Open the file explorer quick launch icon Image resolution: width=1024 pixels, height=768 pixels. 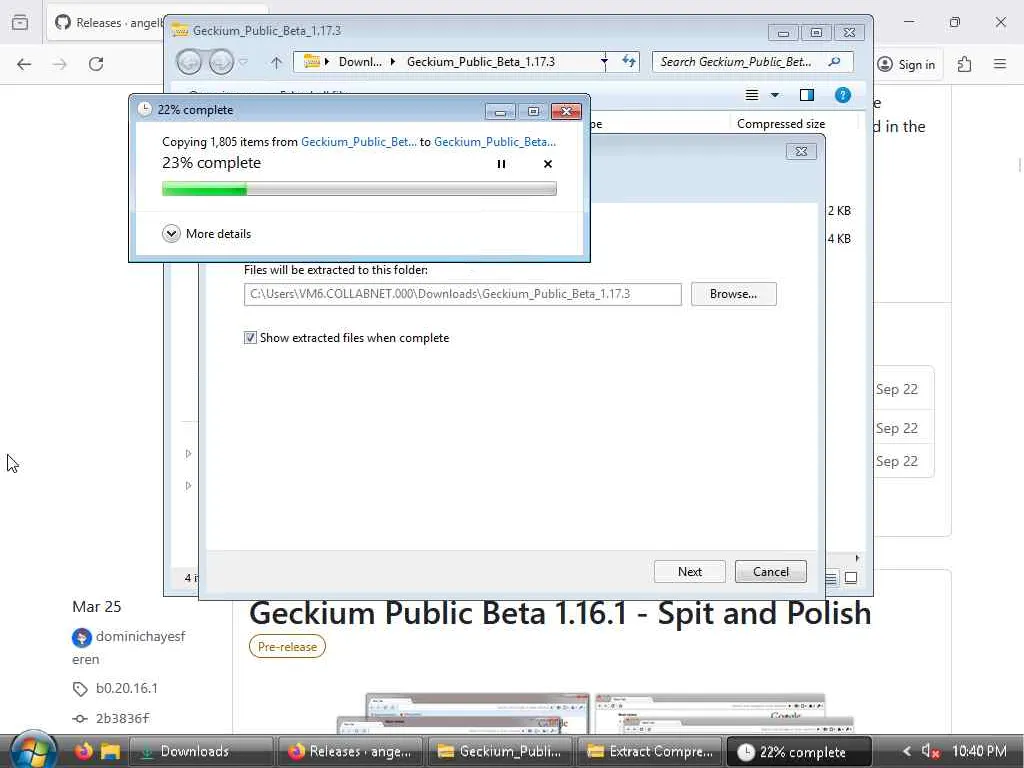pyautogui.click(x=110, y=751)
